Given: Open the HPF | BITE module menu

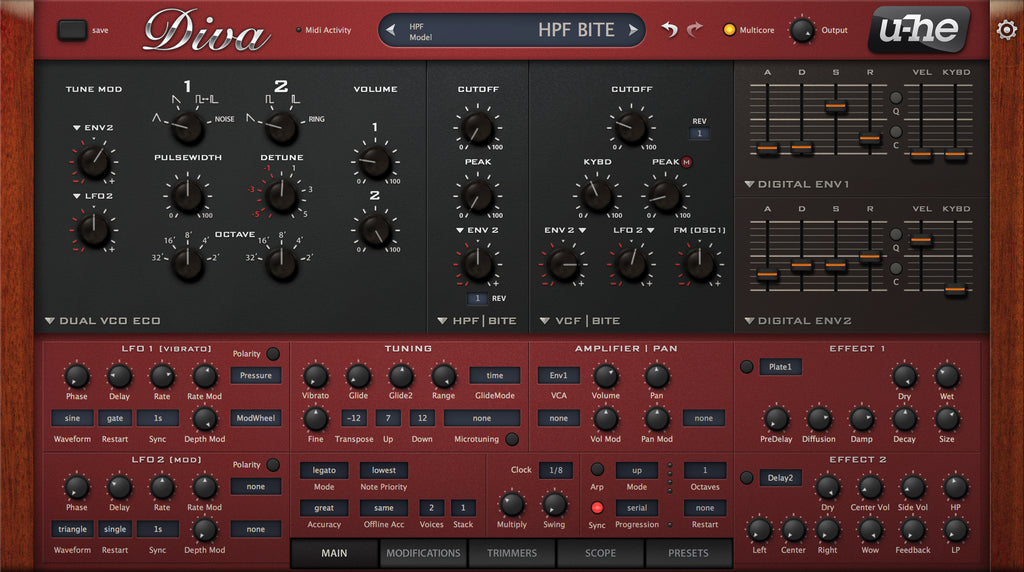Looking at the screenshot, I should coord(477,321).
